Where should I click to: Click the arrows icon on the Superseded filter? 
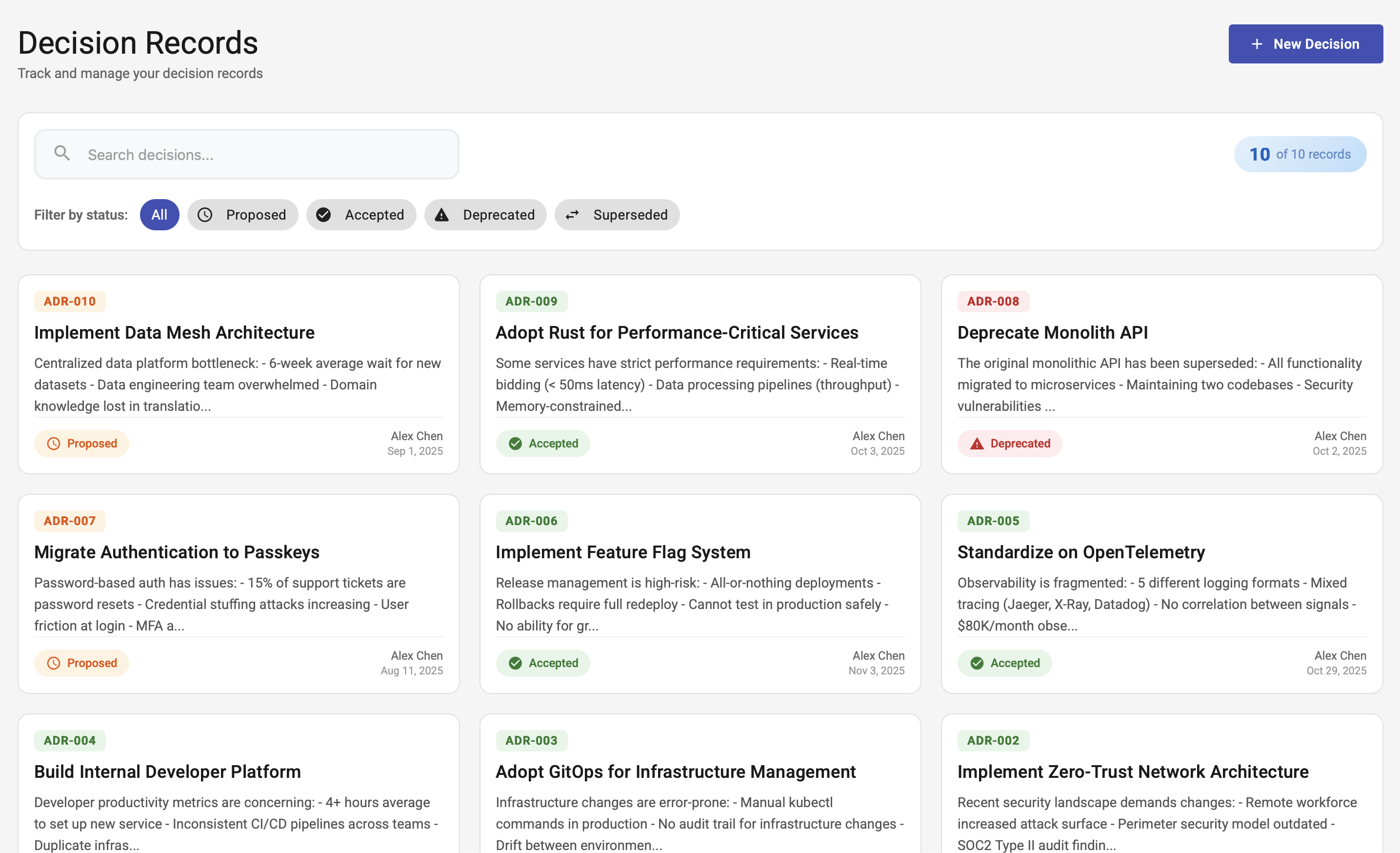(x=572, y=214)
